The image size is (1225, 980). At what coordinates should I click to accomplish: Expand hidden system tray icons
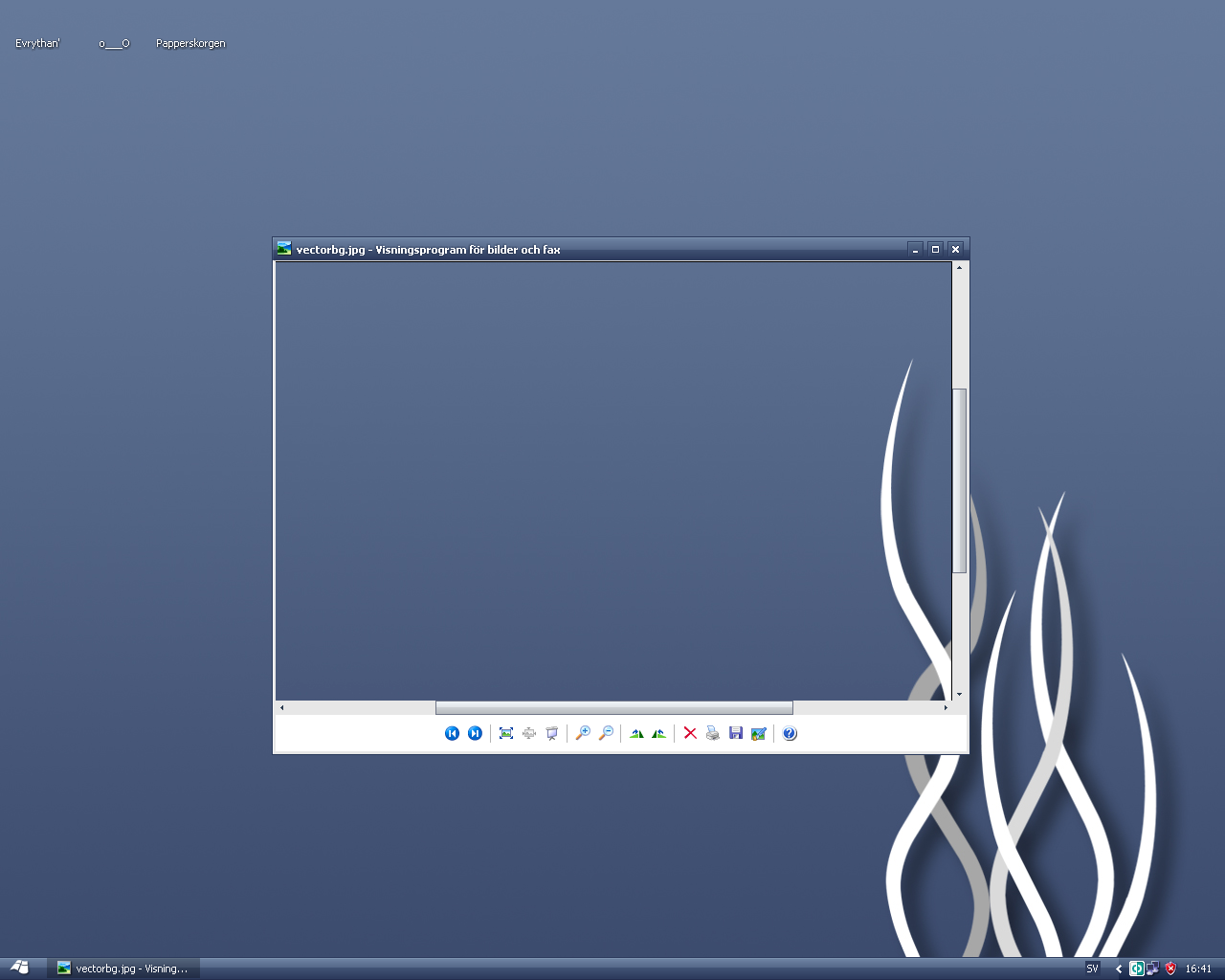pos(1119,969)
